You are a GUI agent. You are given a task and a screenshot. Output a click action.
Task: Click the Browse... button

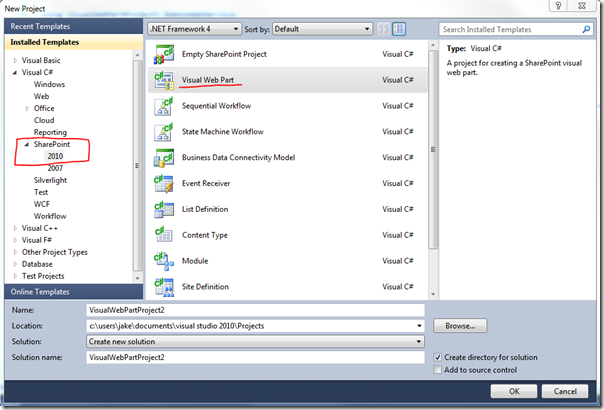click(x=460, y=326)
